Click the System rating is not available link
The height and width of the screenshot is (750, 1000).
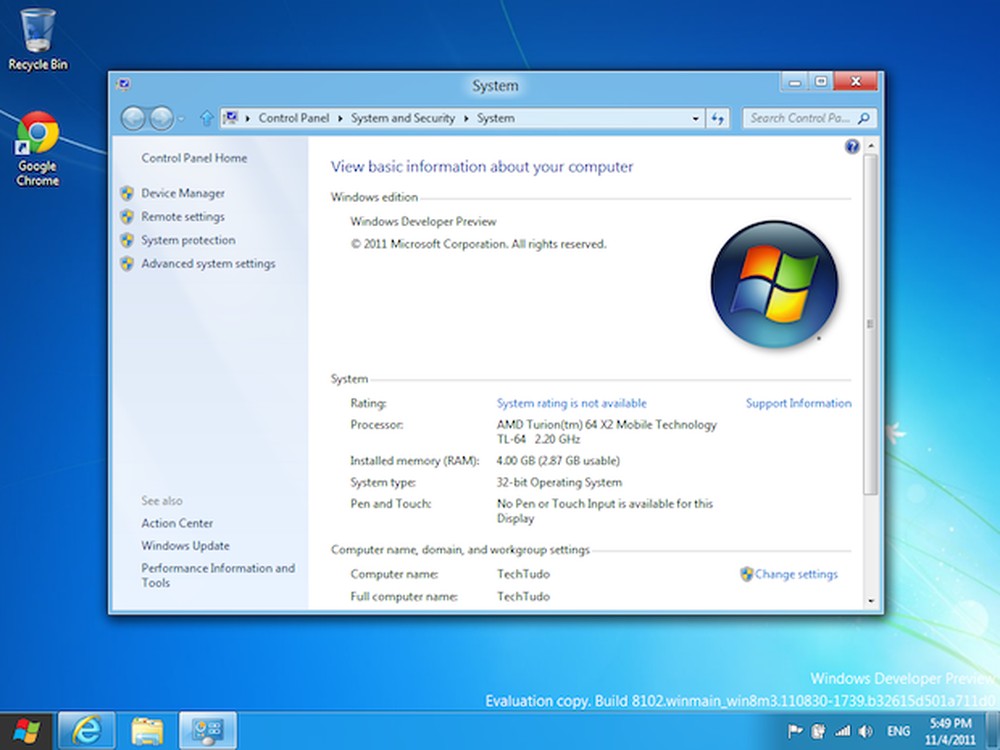571,403
